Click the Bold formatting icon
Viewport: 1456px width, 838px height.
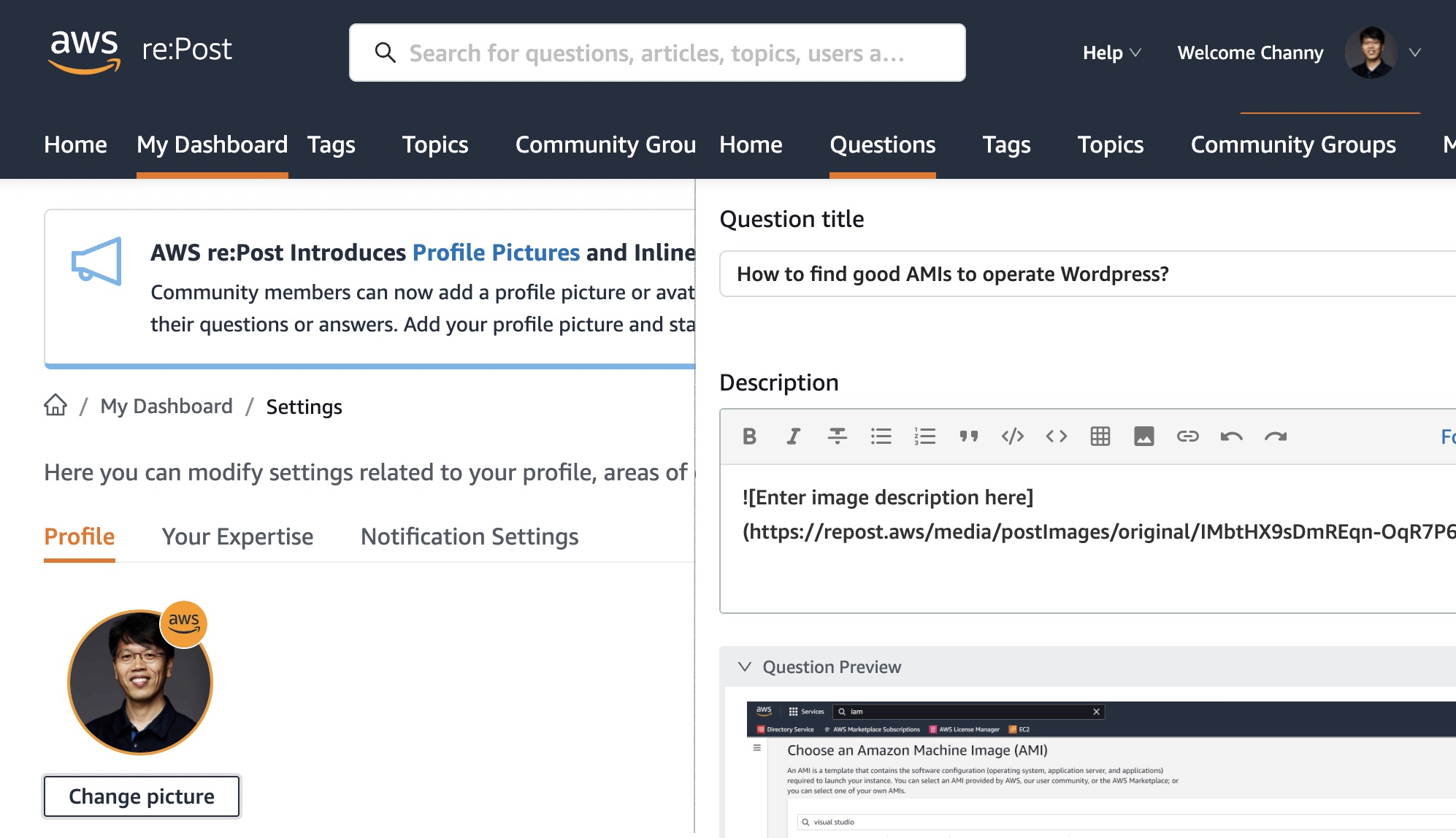[750, 435]
